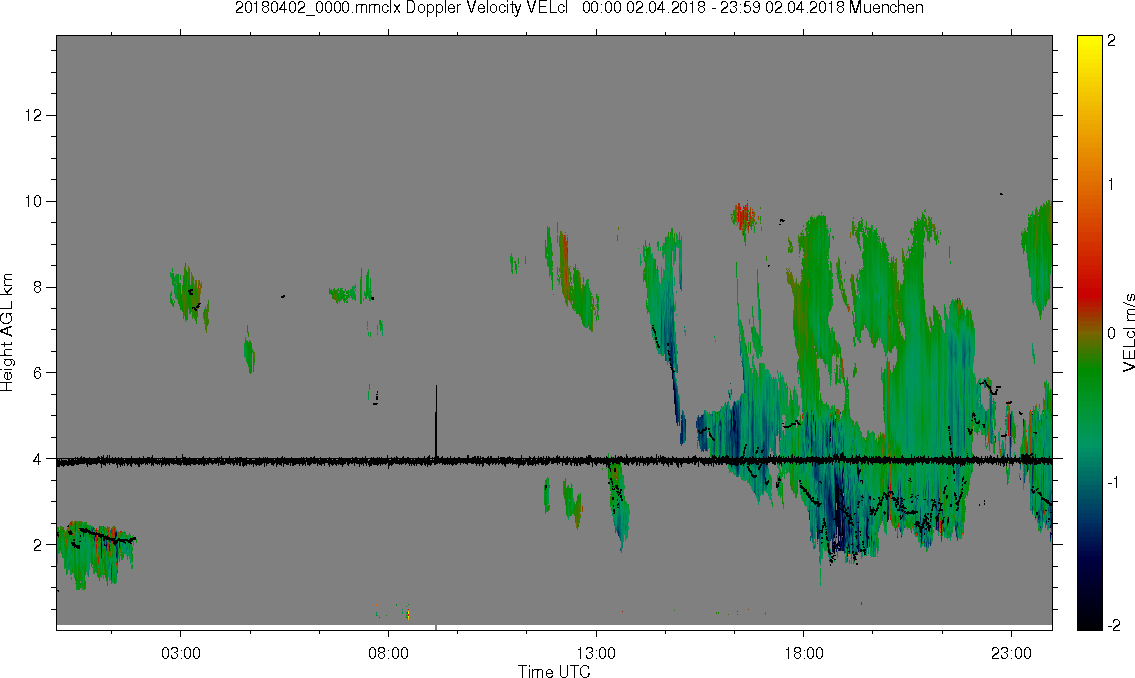Click the colorbar top value '2'
The image size is (1135, 678).
(x=1111, y=41)
